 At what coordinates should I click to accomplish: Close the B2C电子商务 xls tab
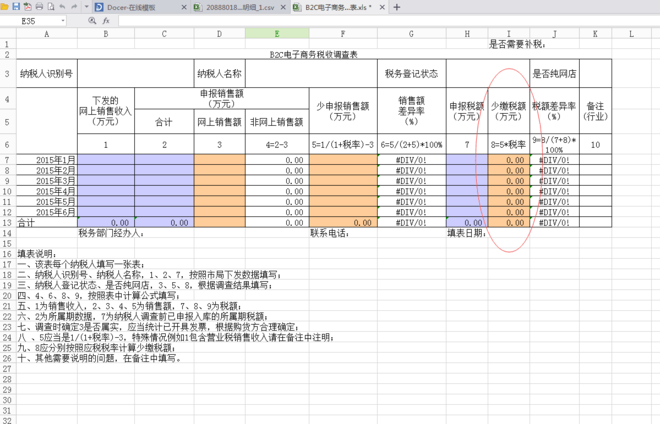(382, 7)
